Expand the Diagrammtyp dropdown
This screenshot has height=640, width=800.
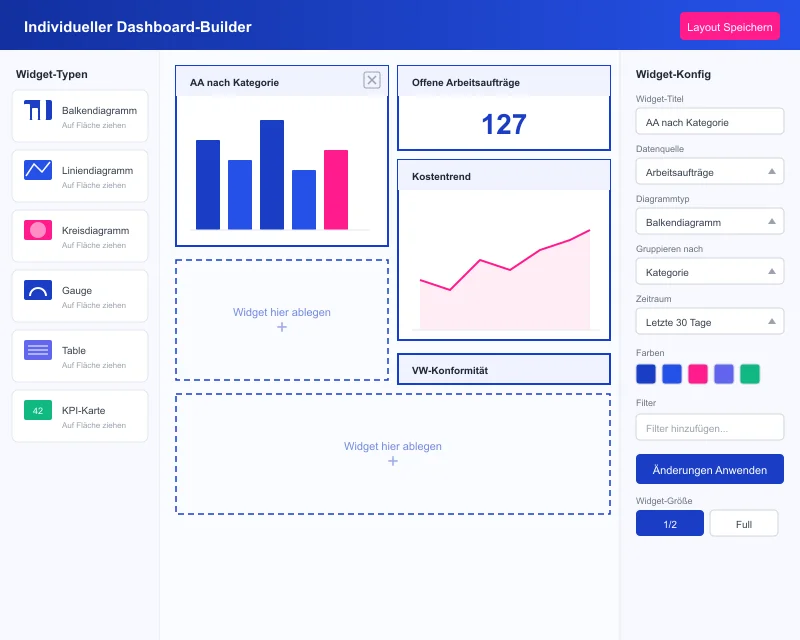[x=709, y=221]
